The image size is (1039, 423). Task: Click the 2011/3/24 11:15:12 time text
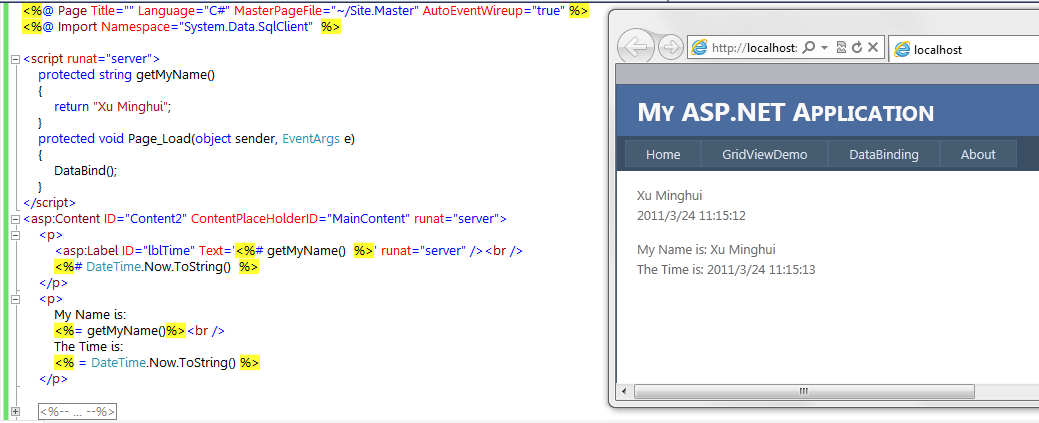(x=691, y=215)
